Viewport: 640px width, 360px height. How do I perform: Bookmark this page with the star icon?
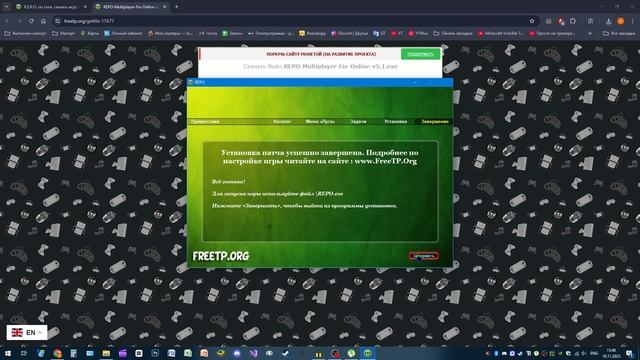(x=532, y=21)
